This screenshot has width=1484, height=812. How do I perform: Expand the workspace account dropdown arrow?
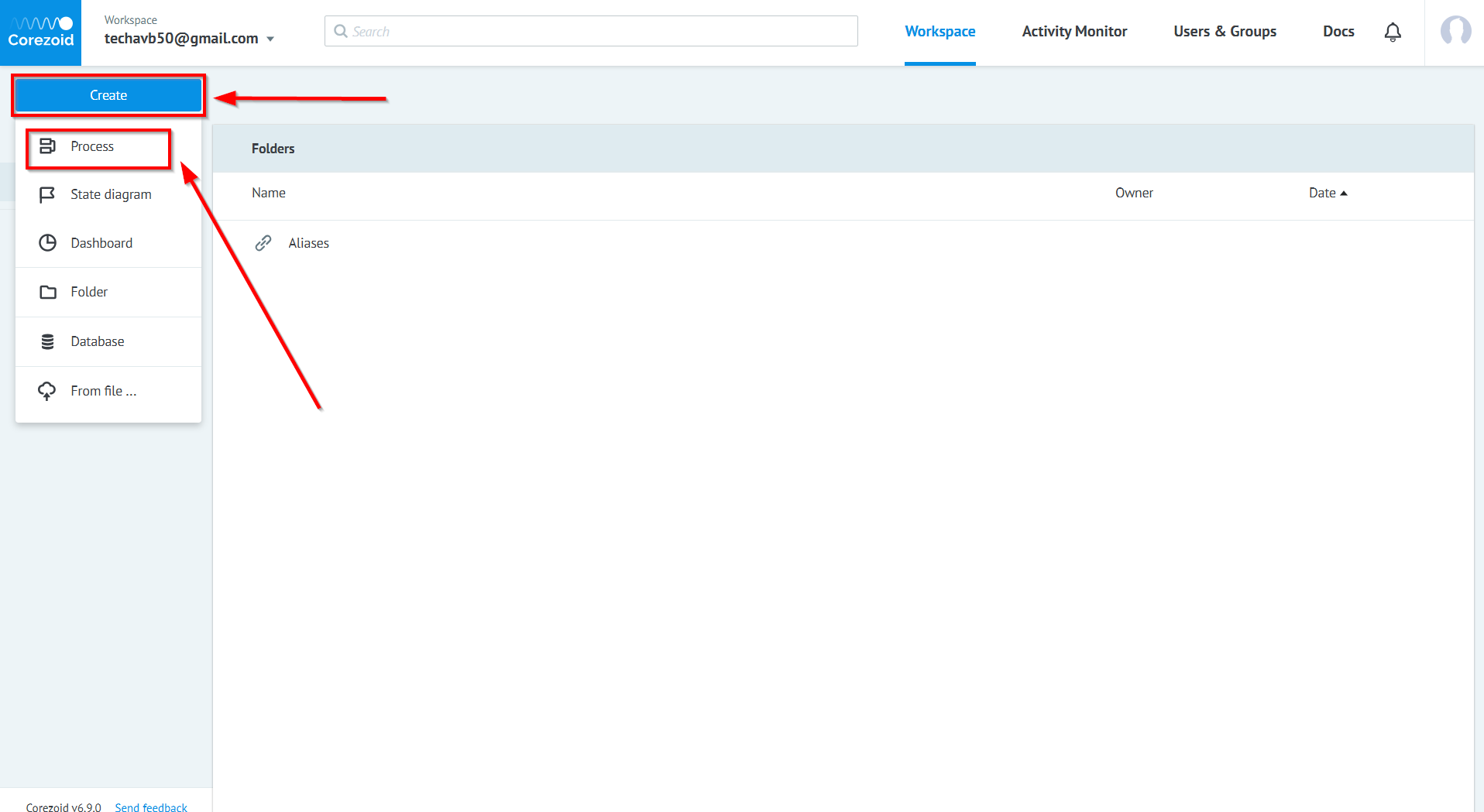click(270, 39)
